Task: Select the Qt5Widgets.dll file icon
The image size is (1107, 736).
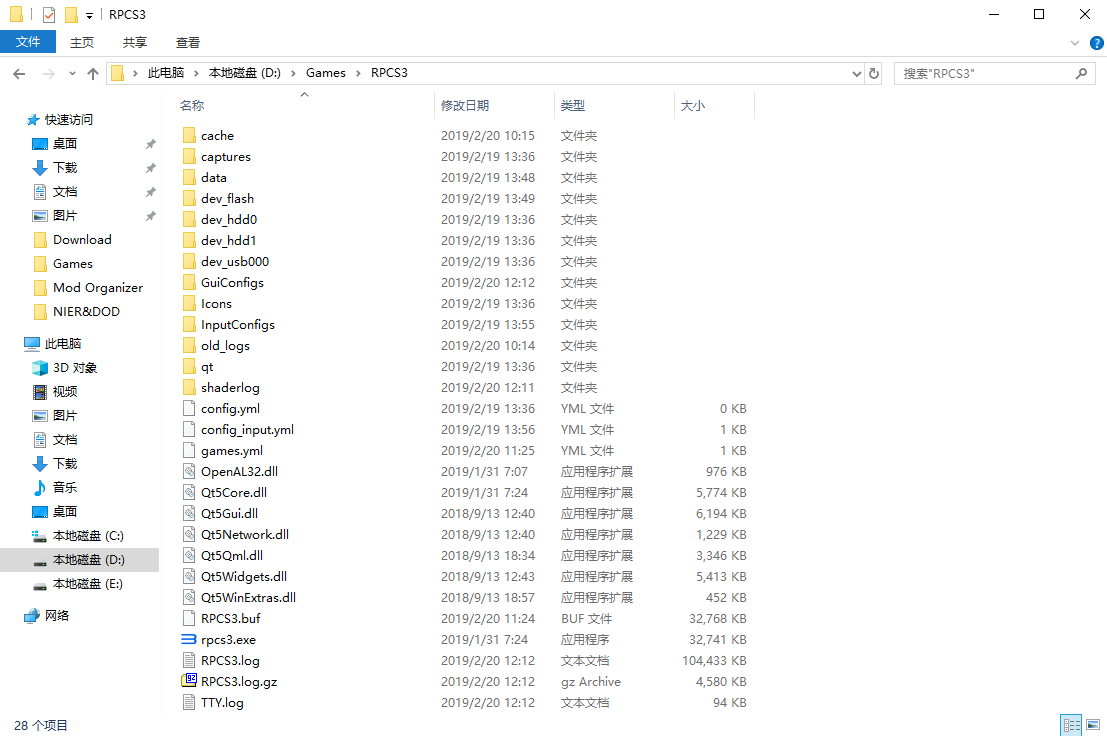Action: tap(189, 577)
